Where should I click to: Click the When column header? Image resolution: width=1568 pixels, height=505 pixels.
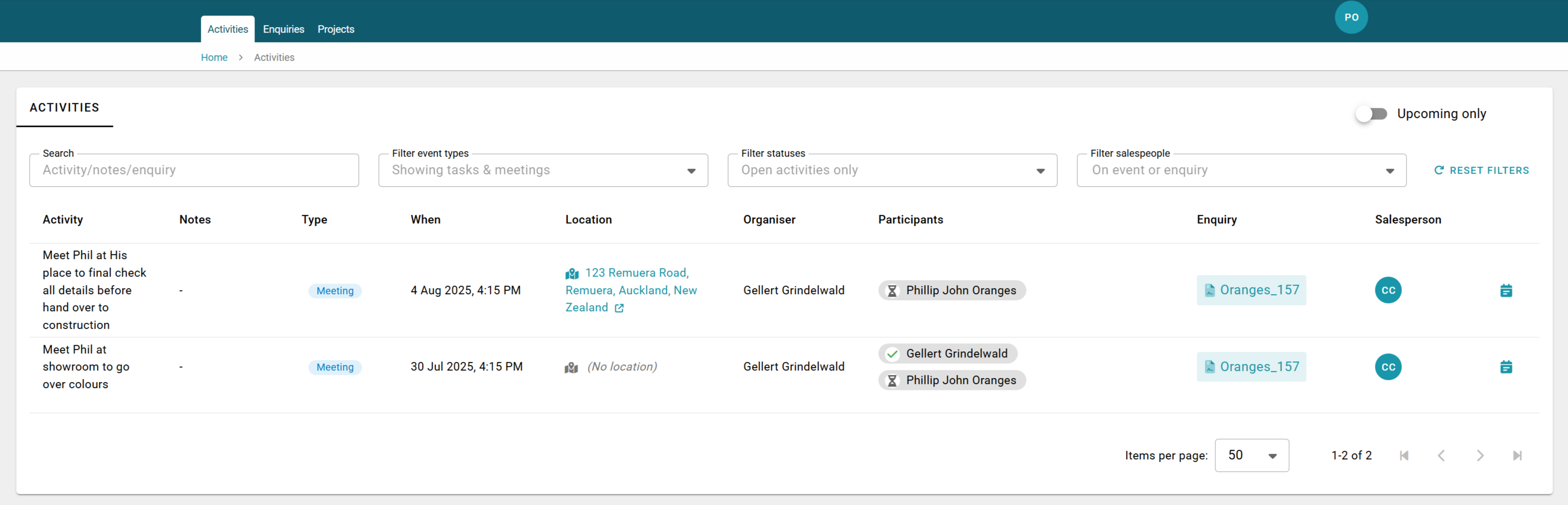(x=425, y=219)
